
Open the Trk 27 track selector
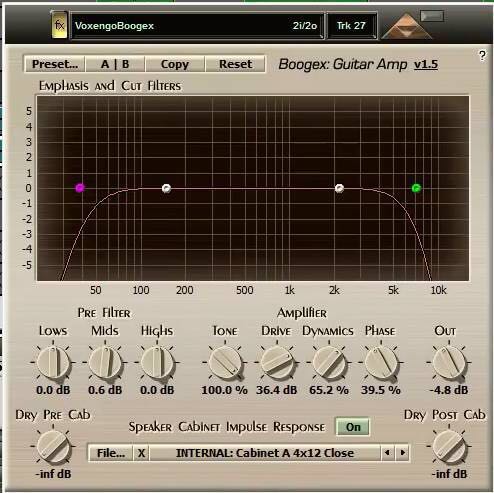point(352,26)
